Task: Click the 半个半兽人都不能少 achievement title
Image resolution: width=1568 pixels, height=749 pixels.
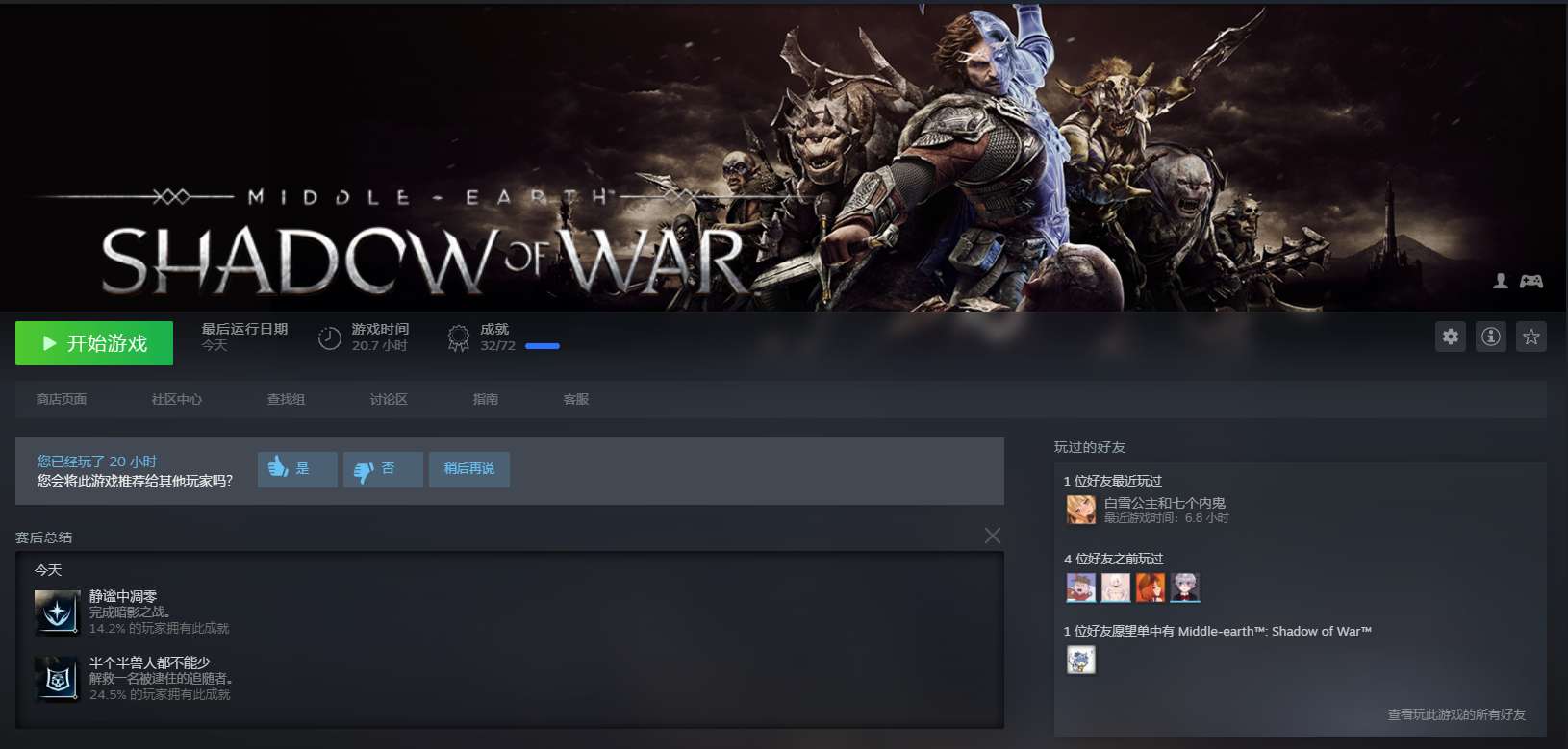Action: 150,662
